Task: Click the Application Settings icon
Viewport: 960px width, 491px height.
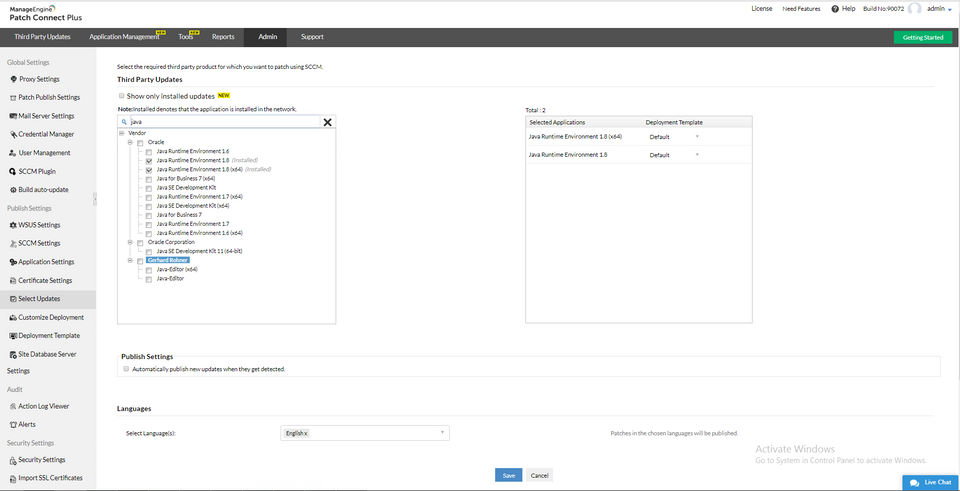Action: pos(13,261)
